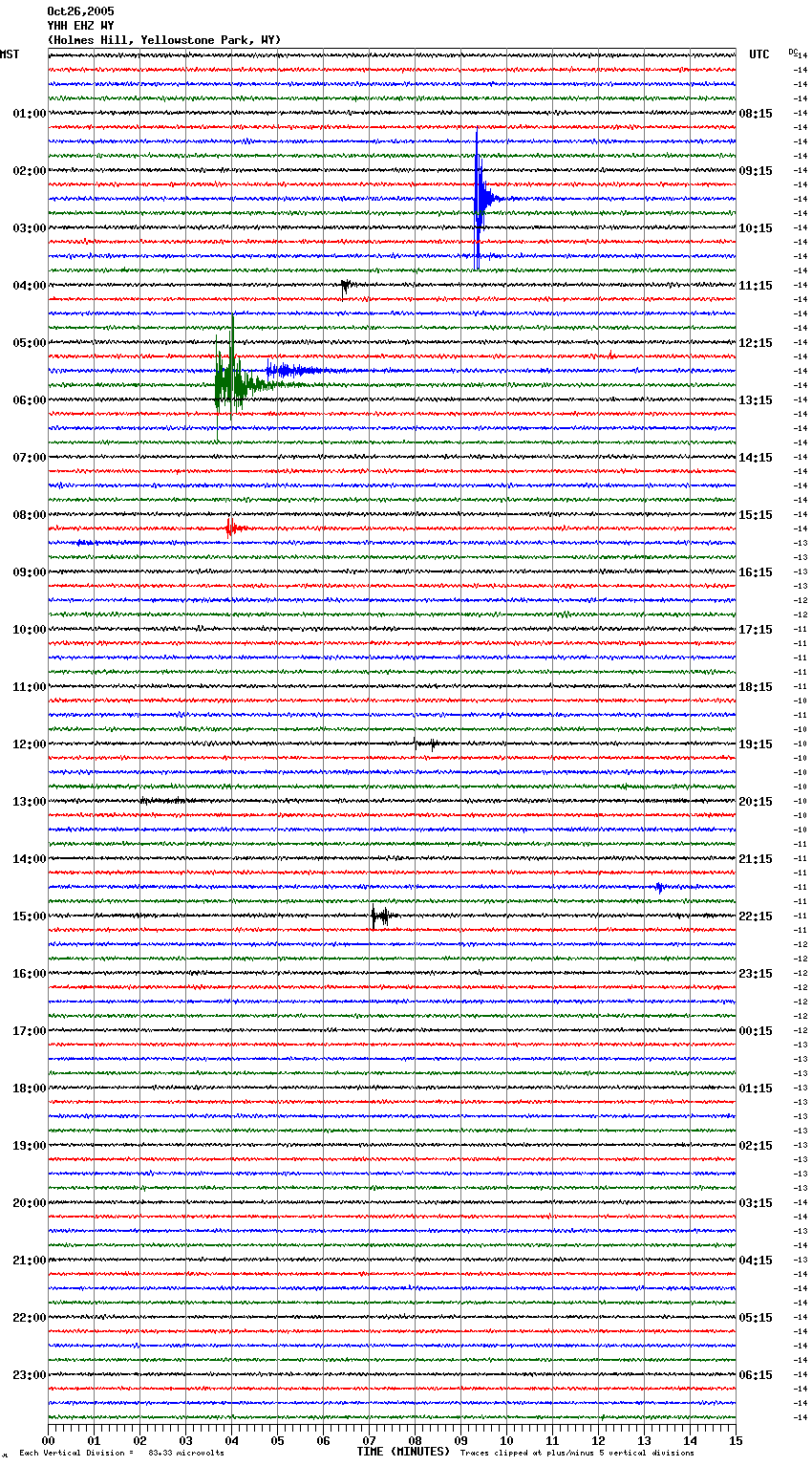
Task: Select the 02:00 MST time label
Action: pos(29,171)
